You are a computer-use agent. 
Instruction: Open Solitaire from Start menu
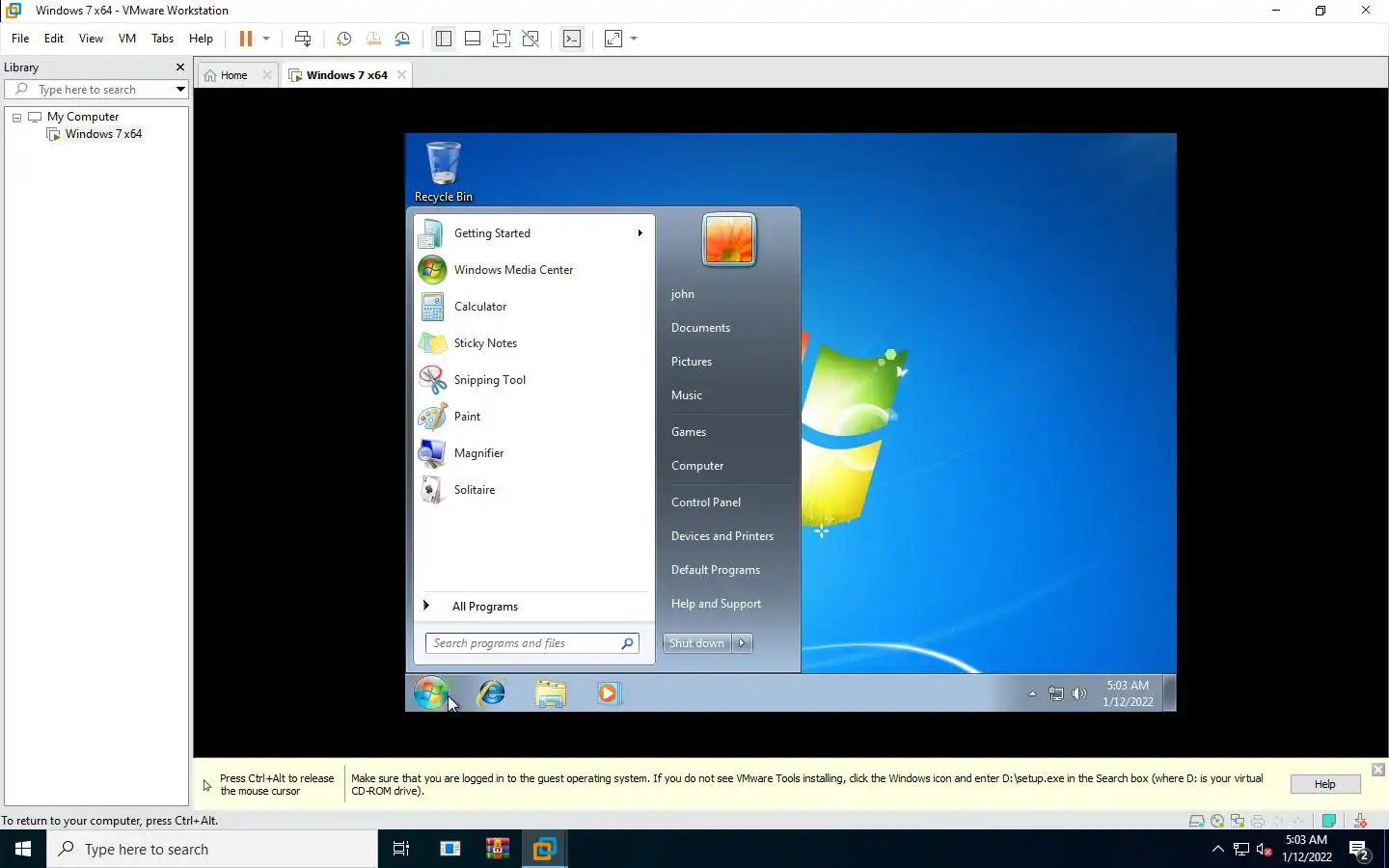[x=534, y=490]
